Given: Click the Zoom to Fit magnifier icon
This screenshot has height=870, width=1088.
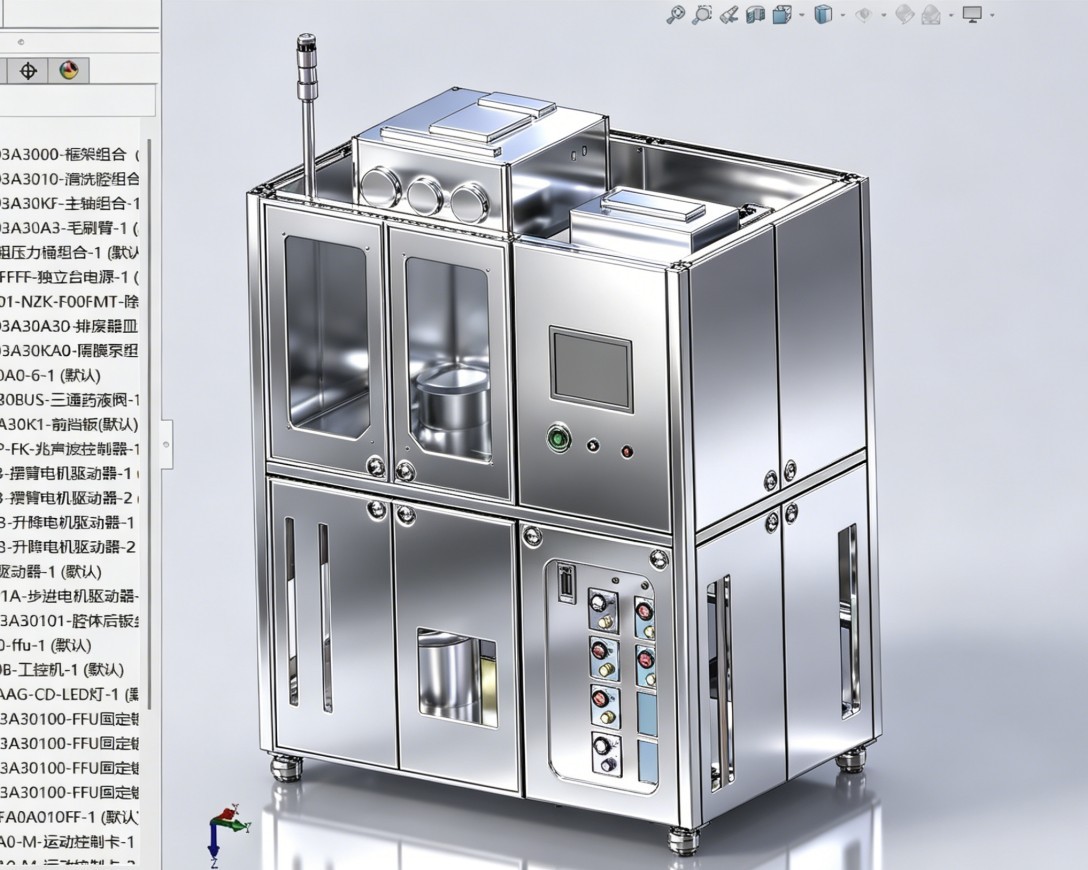Looking at the screenshot, I should point(675,14).
